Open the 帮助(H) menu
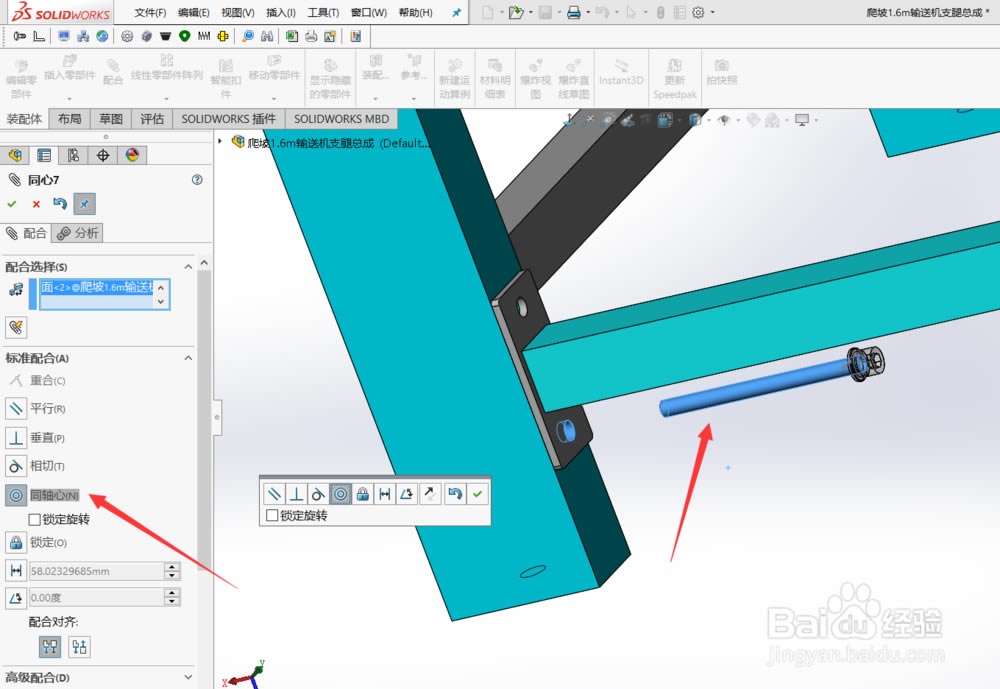Screen dimensions: 1000x689 click(x=415, y=12)
